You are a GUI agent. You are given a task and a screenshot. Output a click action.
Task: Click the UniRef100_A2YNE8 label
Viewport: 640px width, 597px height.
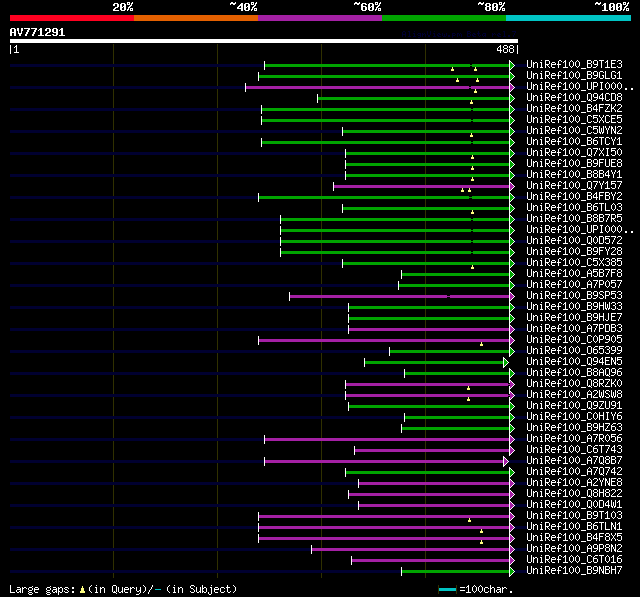tap(574, 483)
